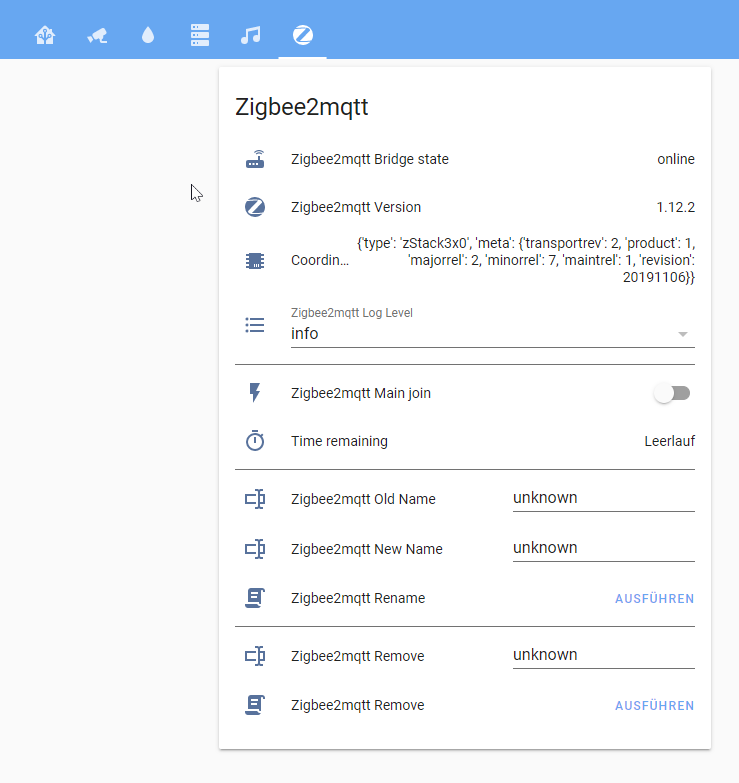739x783 pixels.
Task: Click the New Name text-field icon
Action: (255, 549)
